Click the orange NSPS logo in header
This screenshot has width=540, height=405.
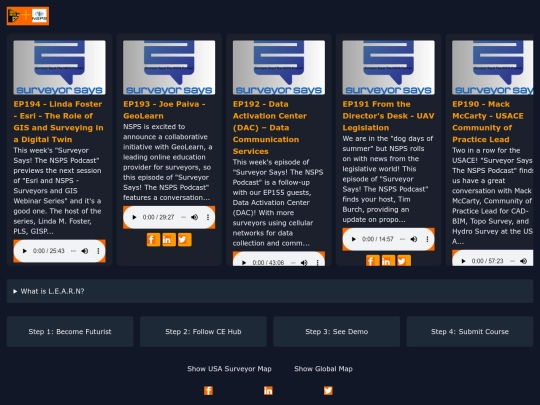click(x=28, y=16)
